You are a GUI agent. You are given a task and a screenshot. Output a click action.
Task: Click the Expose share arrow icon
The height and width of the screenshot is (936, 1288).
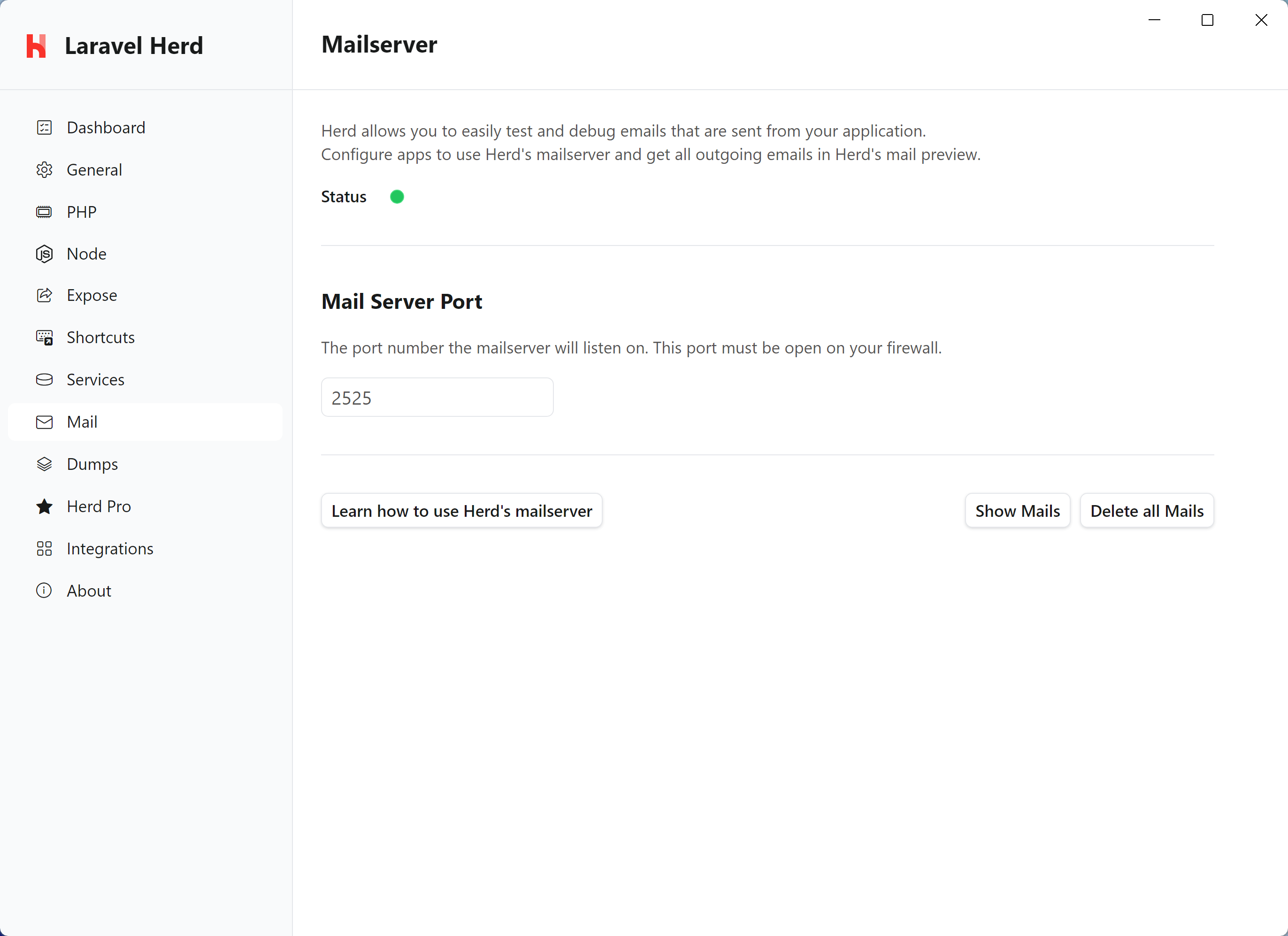44,295
